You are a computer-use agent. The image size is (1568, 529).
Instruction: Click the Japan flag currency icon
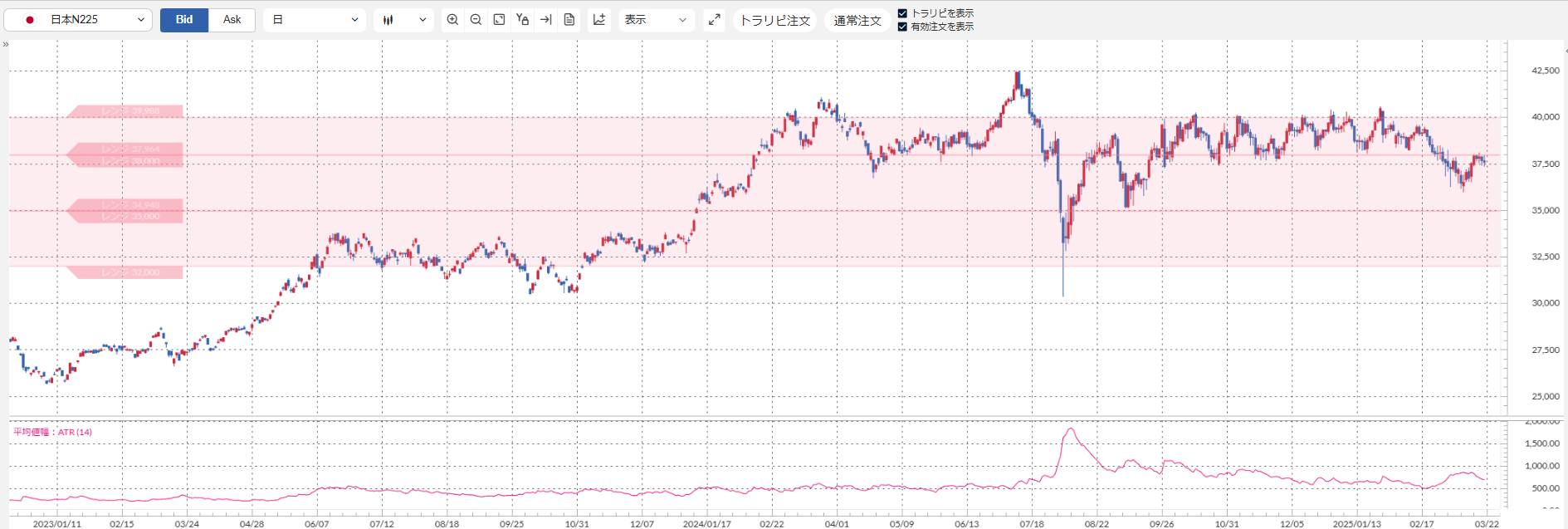pos(30,20)
